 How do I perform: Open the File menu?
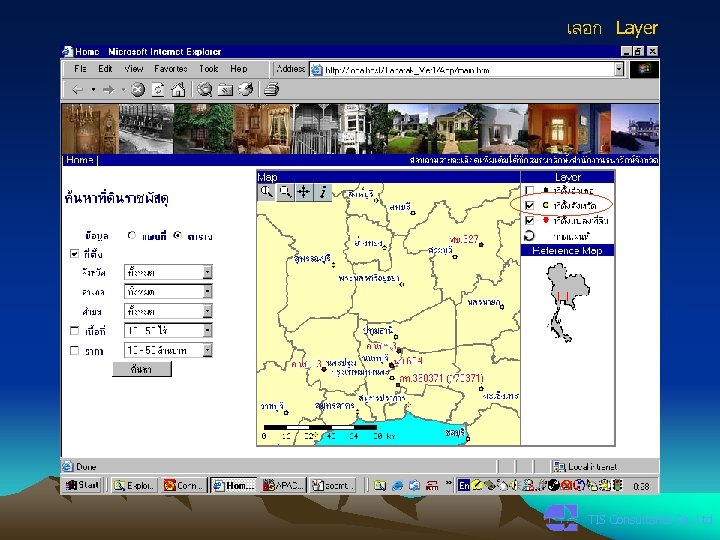click(80, 69)
